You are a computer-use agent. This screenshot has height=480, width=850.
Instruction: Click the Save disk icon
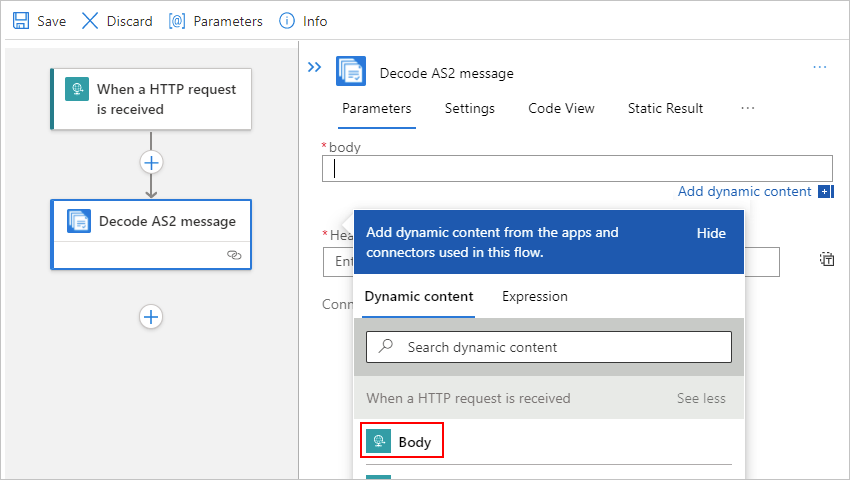21,21
